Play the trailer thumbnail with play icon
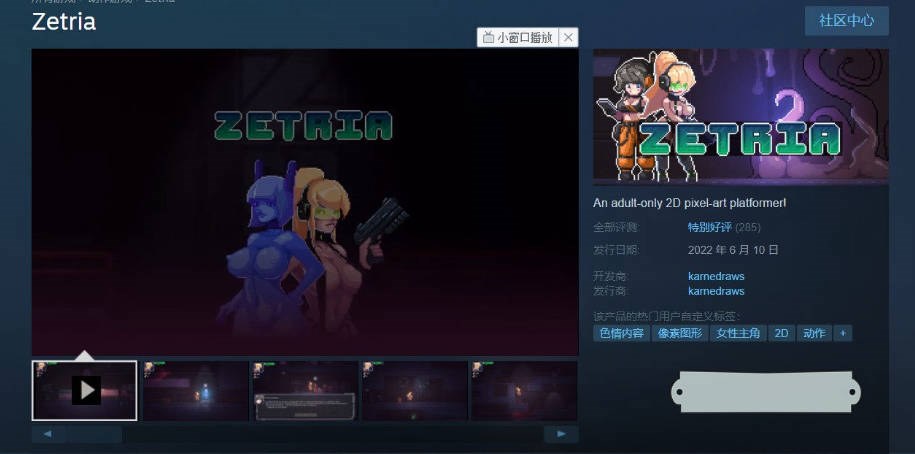This screenshot has height=454, width=915. point(85,390)
